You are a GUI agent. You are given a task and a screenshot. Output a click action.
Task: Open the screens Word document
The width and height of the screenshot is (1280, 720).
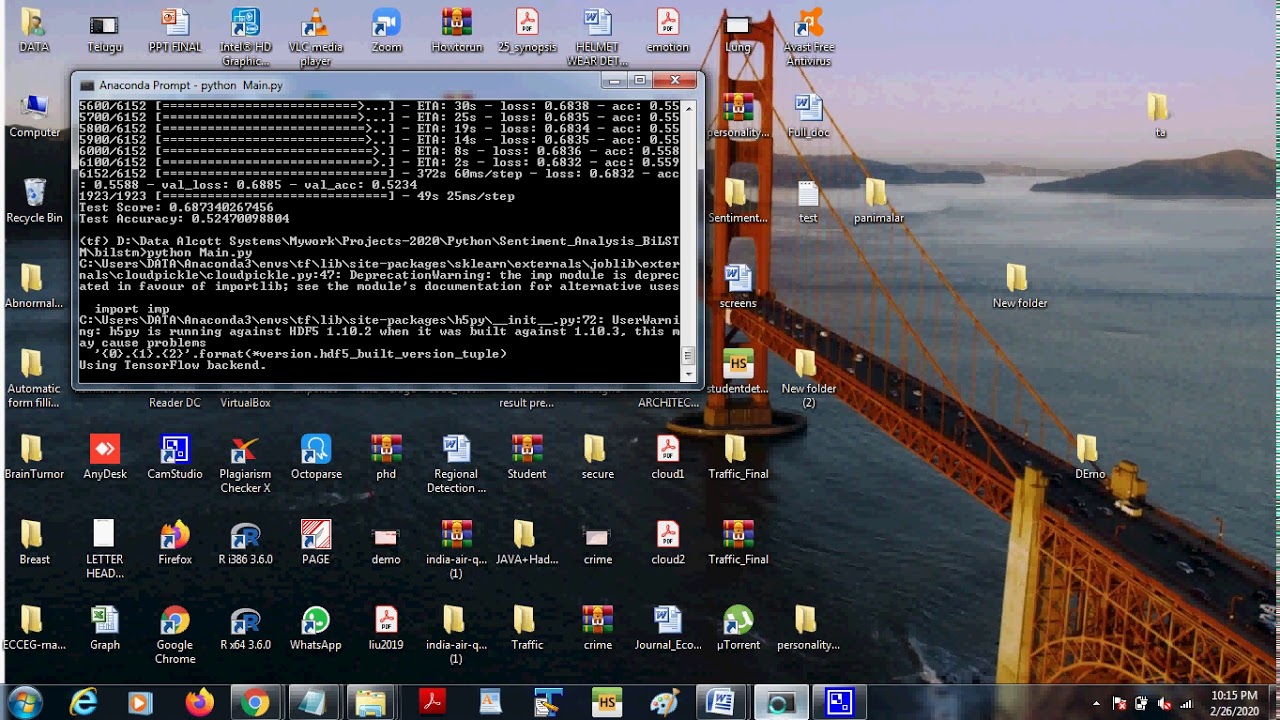tap(738, 287)
